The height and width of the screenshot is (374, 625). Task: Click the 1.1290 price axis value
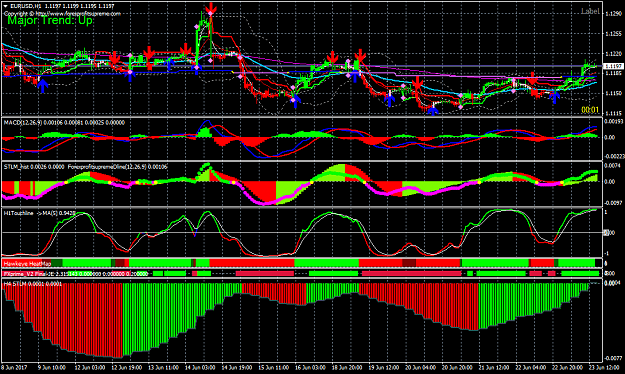[613, 14]
